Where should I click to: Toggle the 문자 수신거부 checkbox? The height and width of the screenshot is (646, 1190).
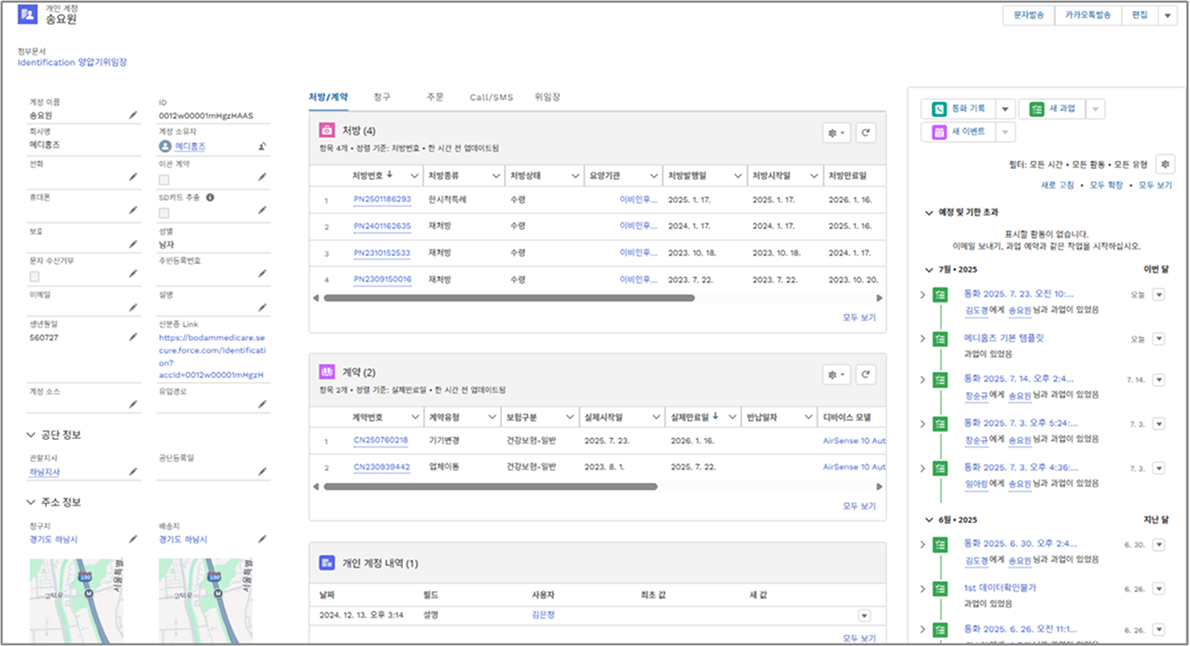[35, 276]
